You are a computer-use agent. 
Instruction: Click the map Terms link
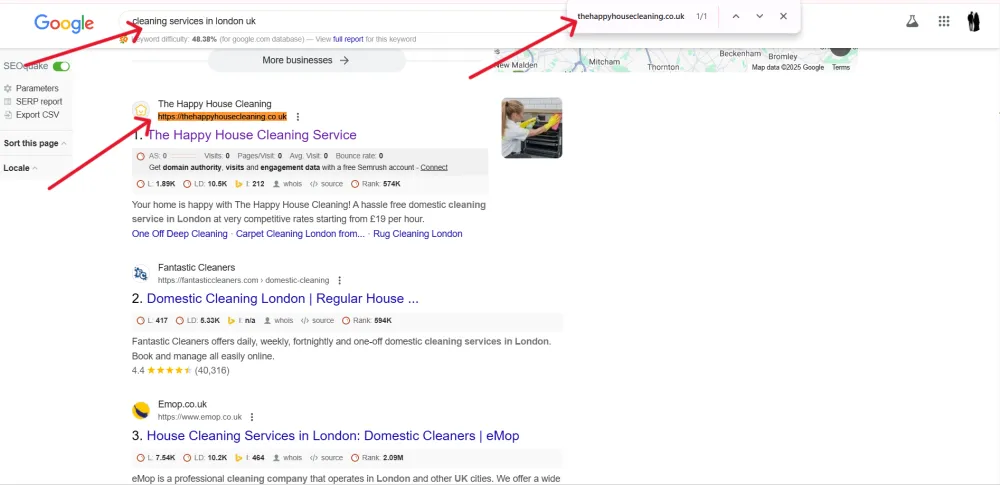click(x=841, y=68)
